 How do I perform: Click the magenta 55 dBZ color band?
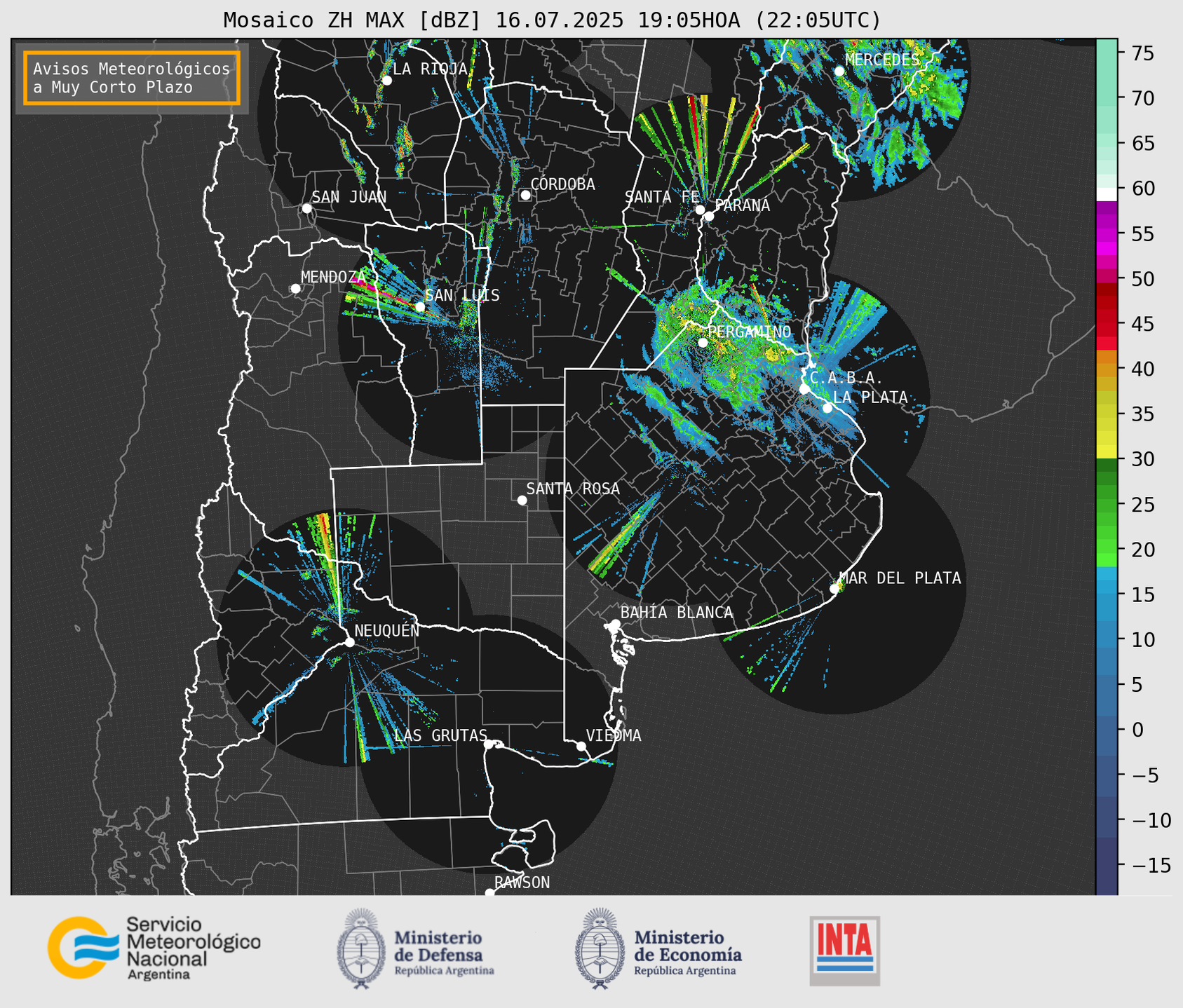pyautogui.click(x=1107, y=234)
